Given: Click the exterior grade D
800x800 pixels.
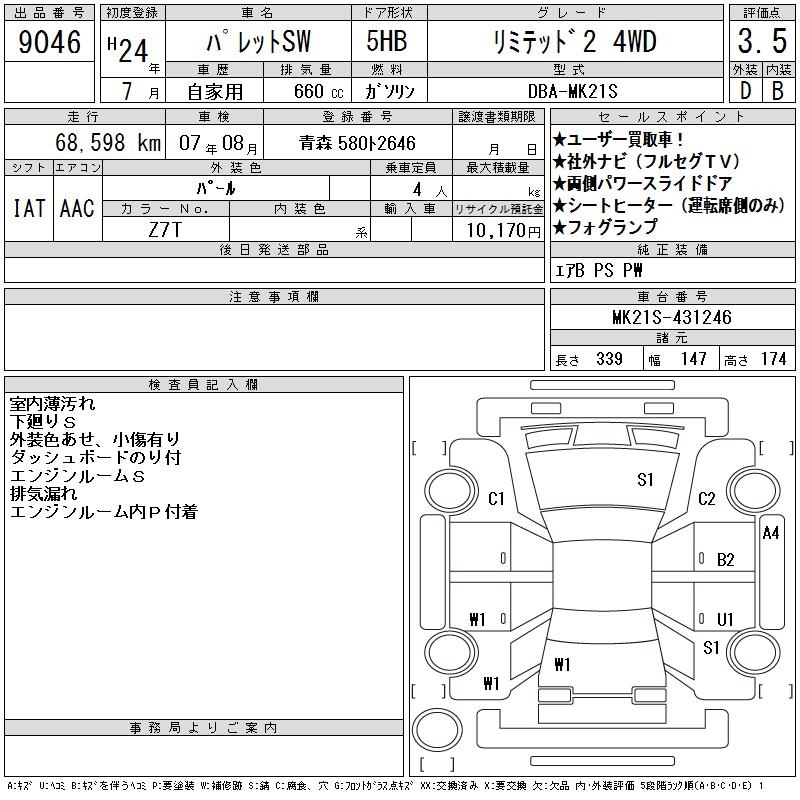Looking at the screenshot, I should click(745, 91).
